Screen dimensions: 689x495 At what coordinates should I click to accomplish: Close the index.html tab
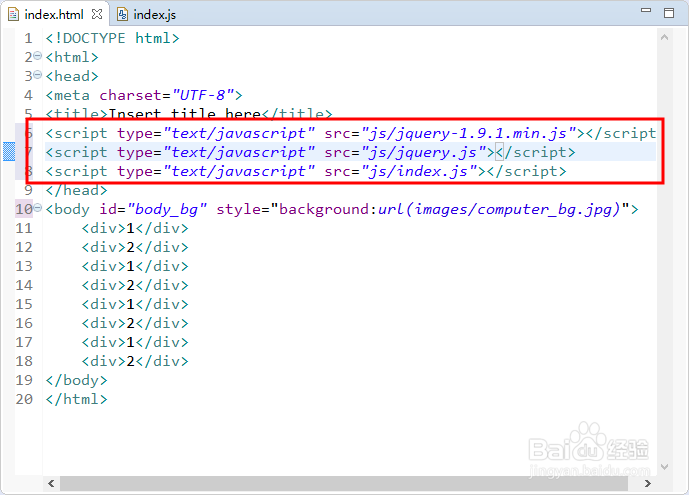(97, 14)
